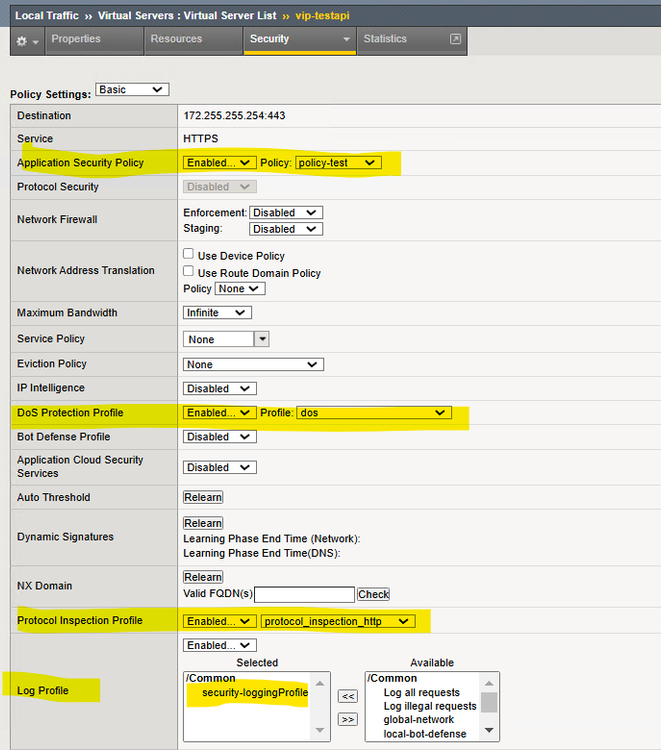Enable the Use Device Policy checkbox
This screenshot has width=661, height=750.
click(x=189, y=255)
